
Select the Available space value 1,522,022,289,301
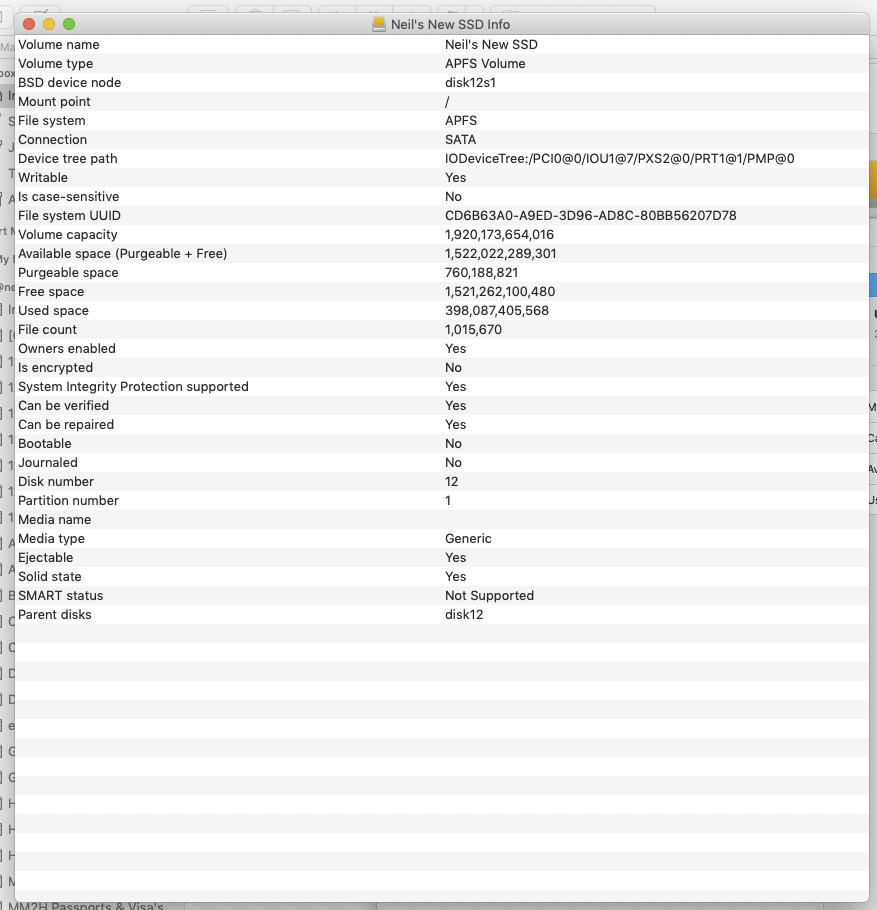pos(500,254)
